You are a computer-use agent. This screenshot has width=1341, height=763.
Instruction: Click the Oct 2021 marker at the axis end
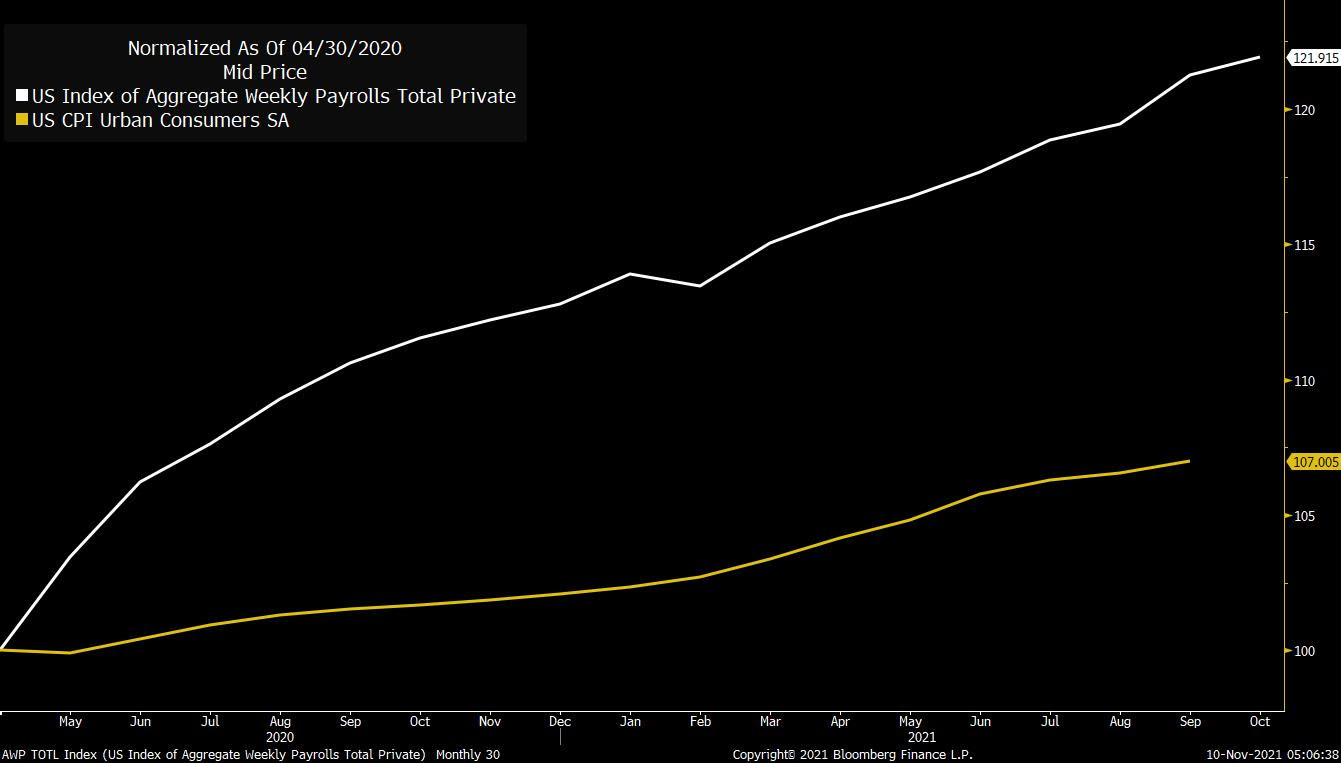click(x=1260, y=721)
